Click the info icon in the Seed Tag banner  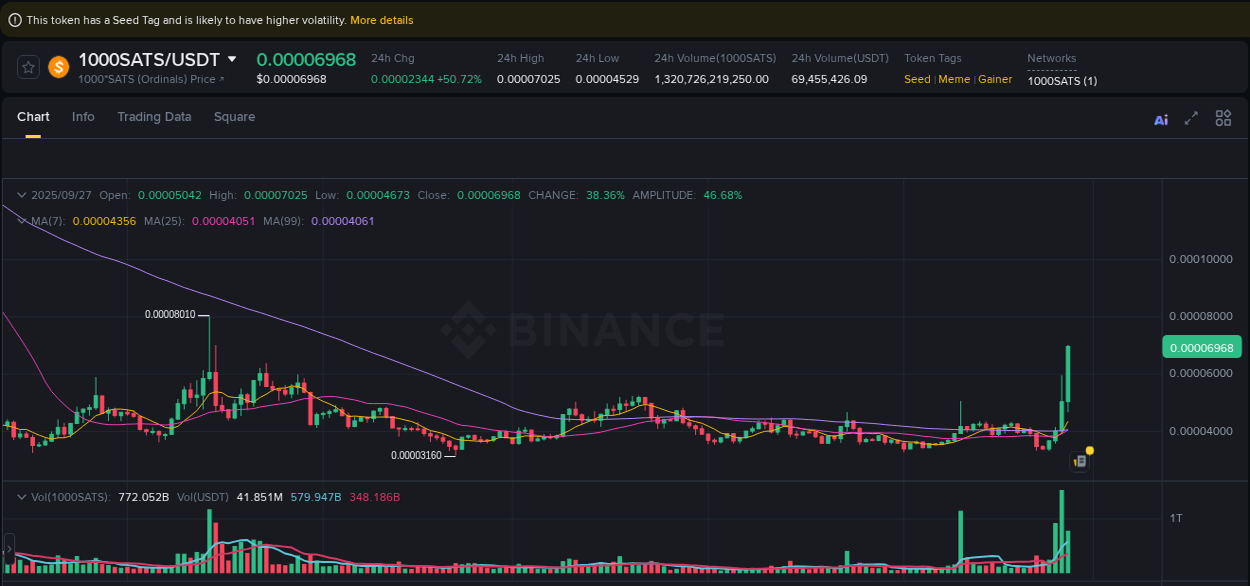15,19
